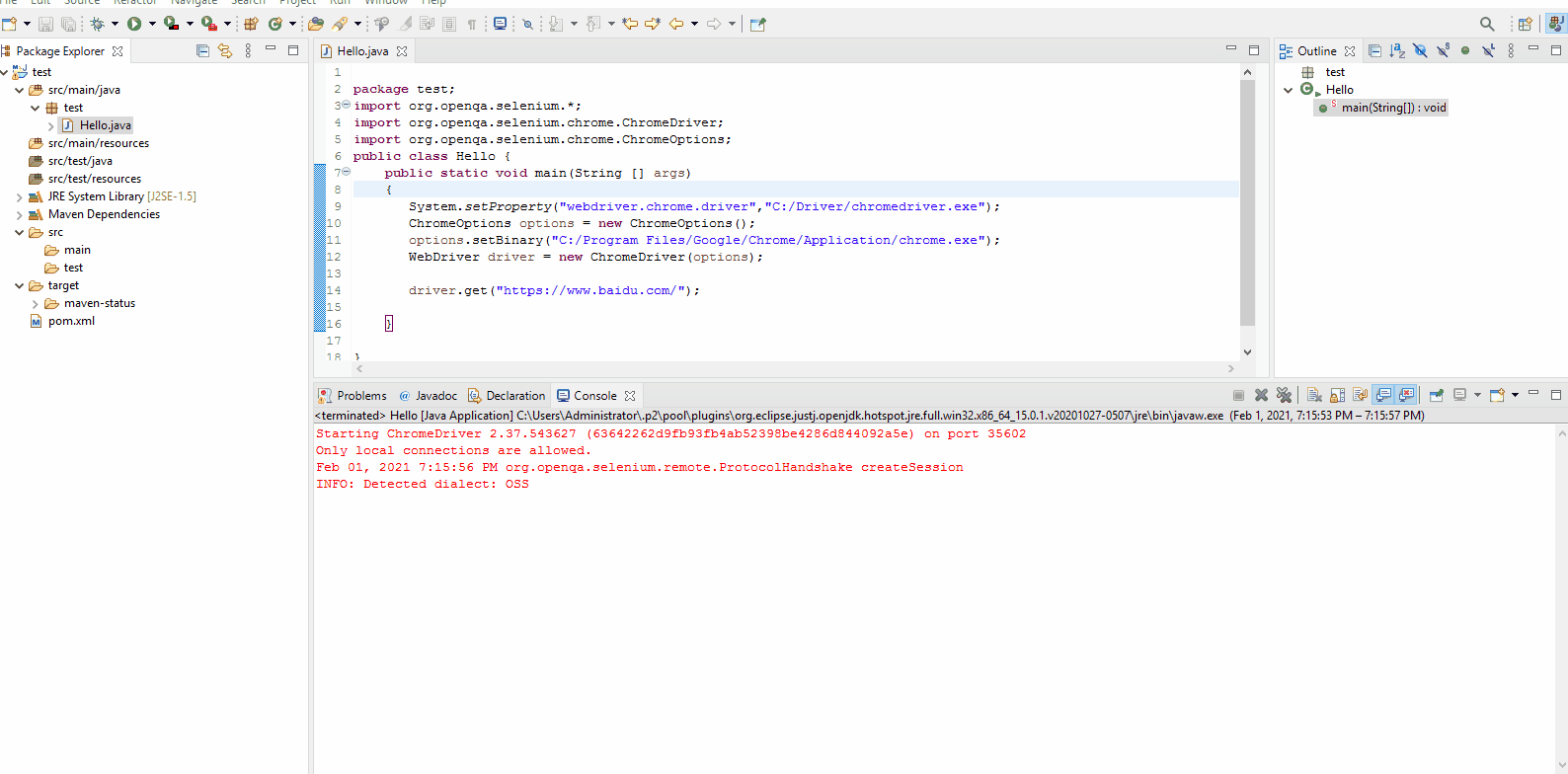
Task: Toggle Sort alphabetically in Outline
Action: coord(1397,50)
